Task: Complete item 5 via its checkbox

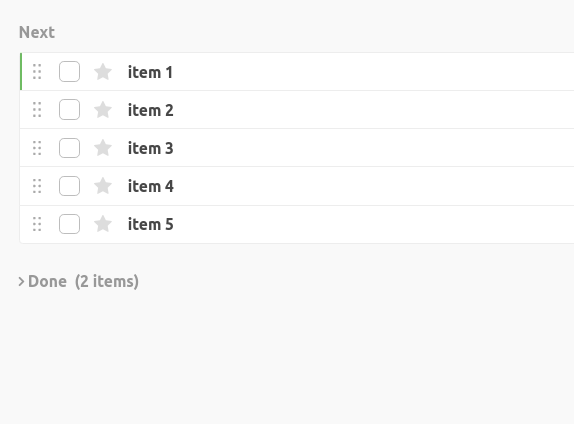Action: pyautogui.click(x=70, y=224)
